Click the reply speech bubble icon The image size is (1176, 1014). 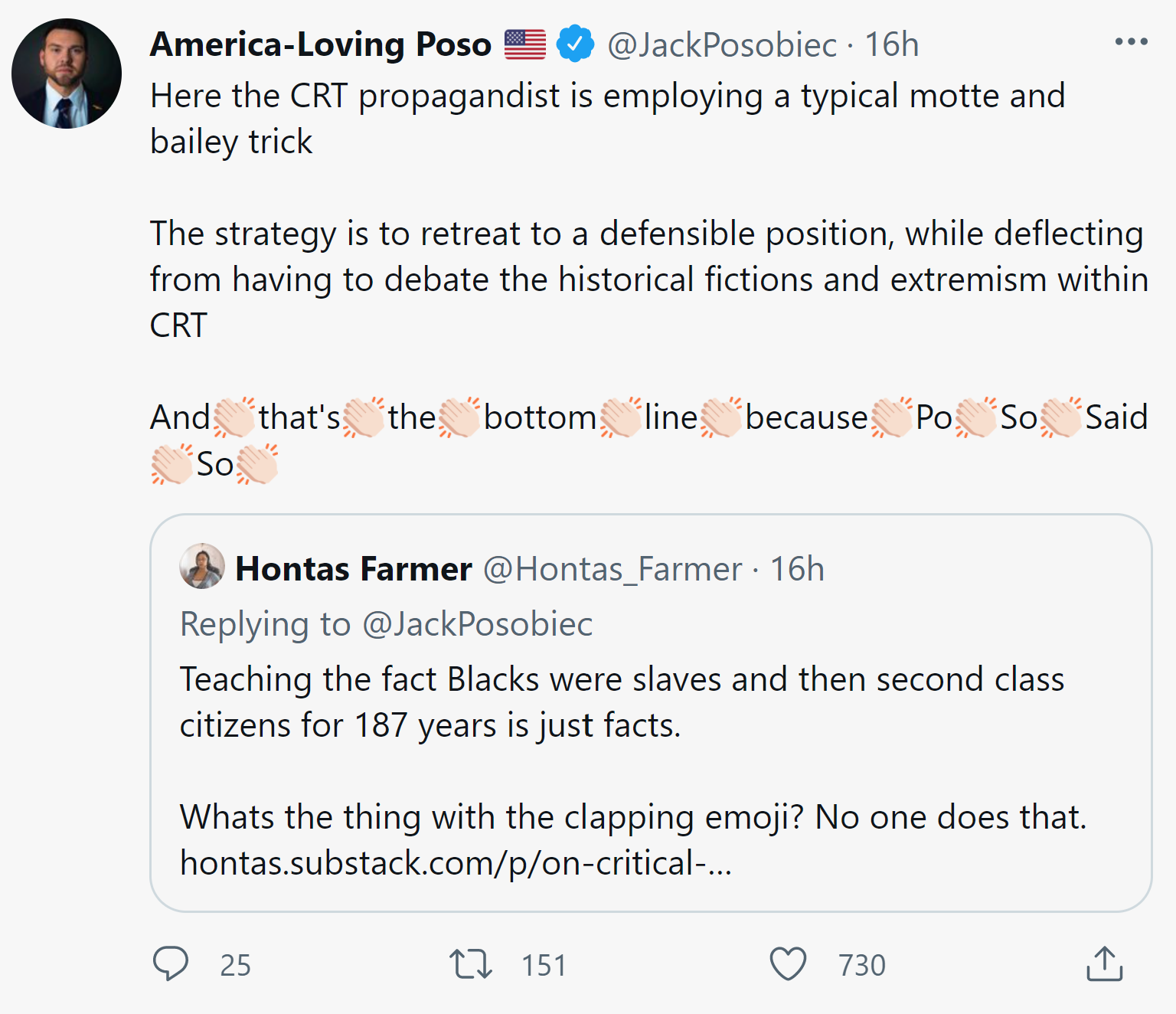[x=171, y=963]
